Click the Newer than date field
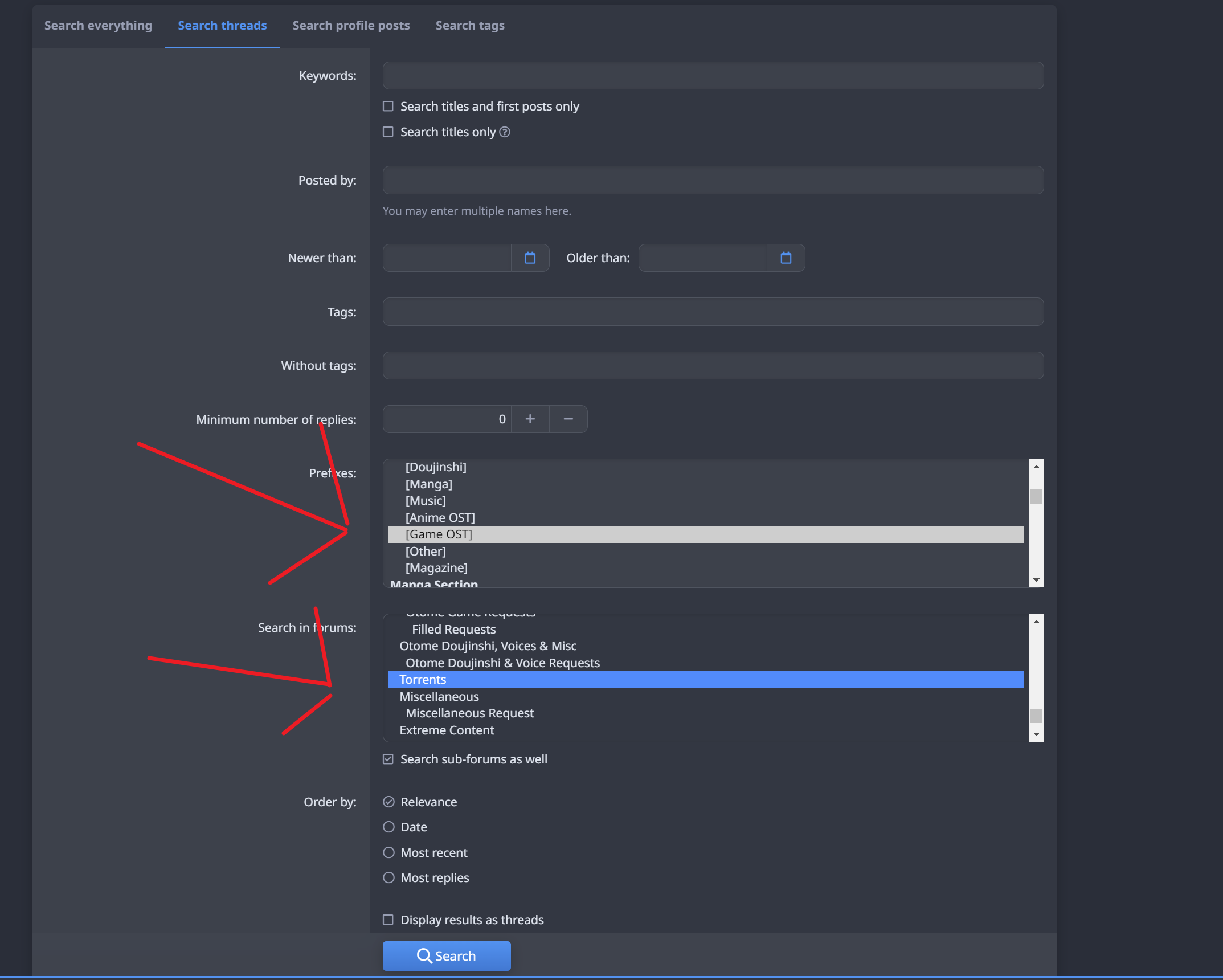 pyautogui.click(x=447, y=258)
